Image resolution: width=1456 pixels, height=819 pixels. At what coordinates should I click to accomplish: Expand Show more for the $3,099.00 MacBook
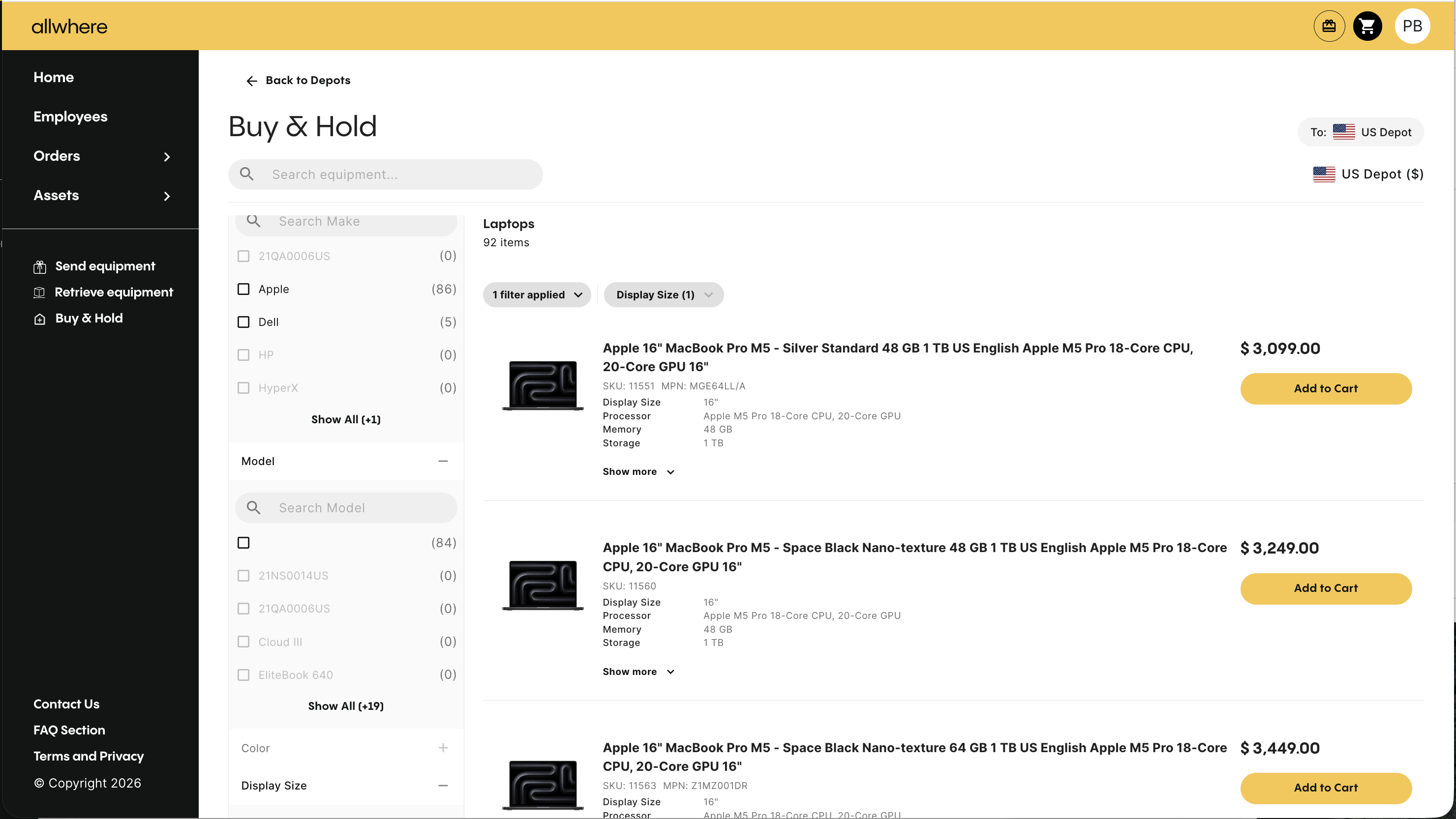pyautogui.click(x=638, y=471)
